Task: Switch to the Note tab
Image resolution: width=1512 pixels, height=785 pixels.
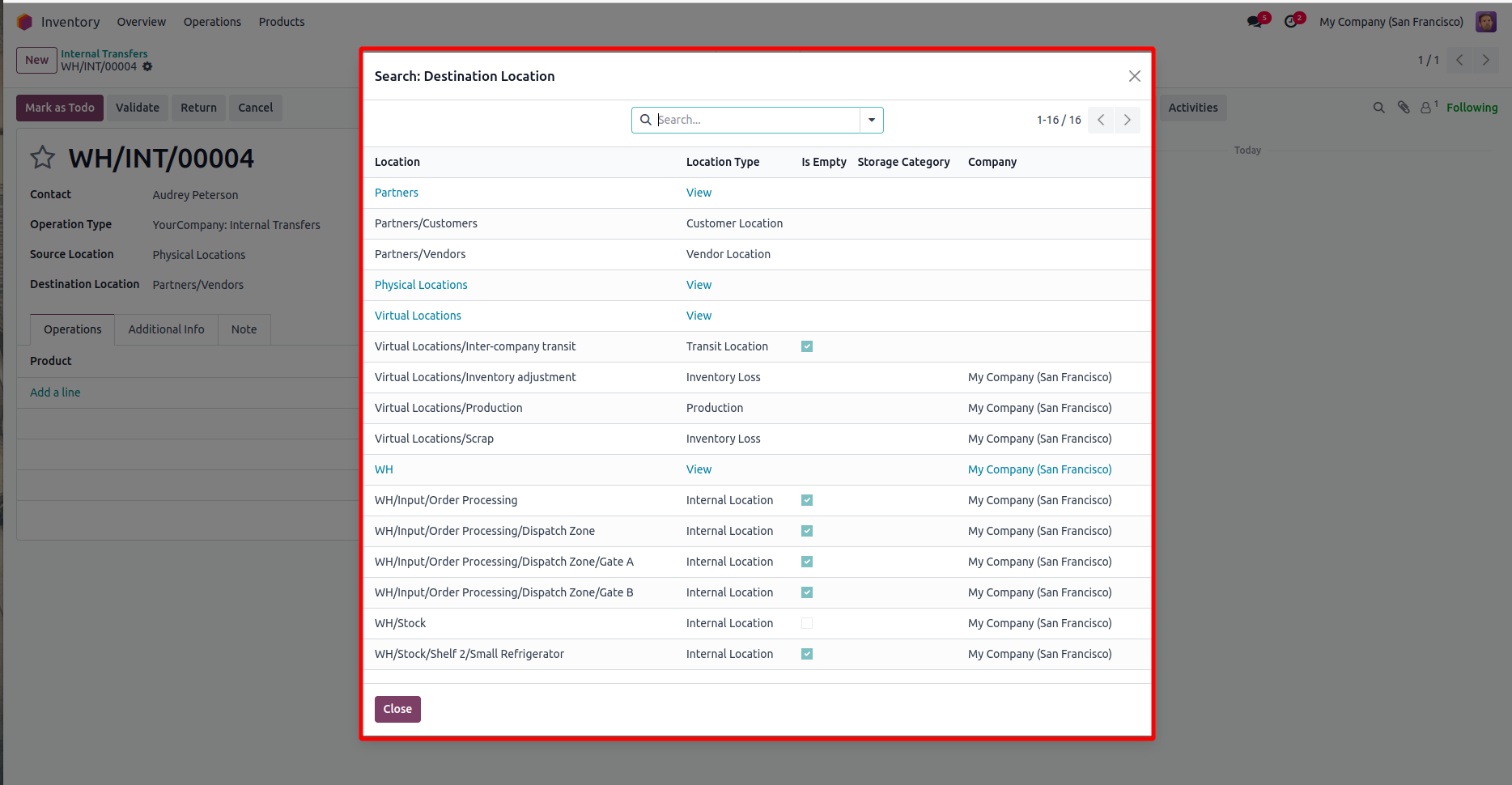Action: click(x=244, y=329)
